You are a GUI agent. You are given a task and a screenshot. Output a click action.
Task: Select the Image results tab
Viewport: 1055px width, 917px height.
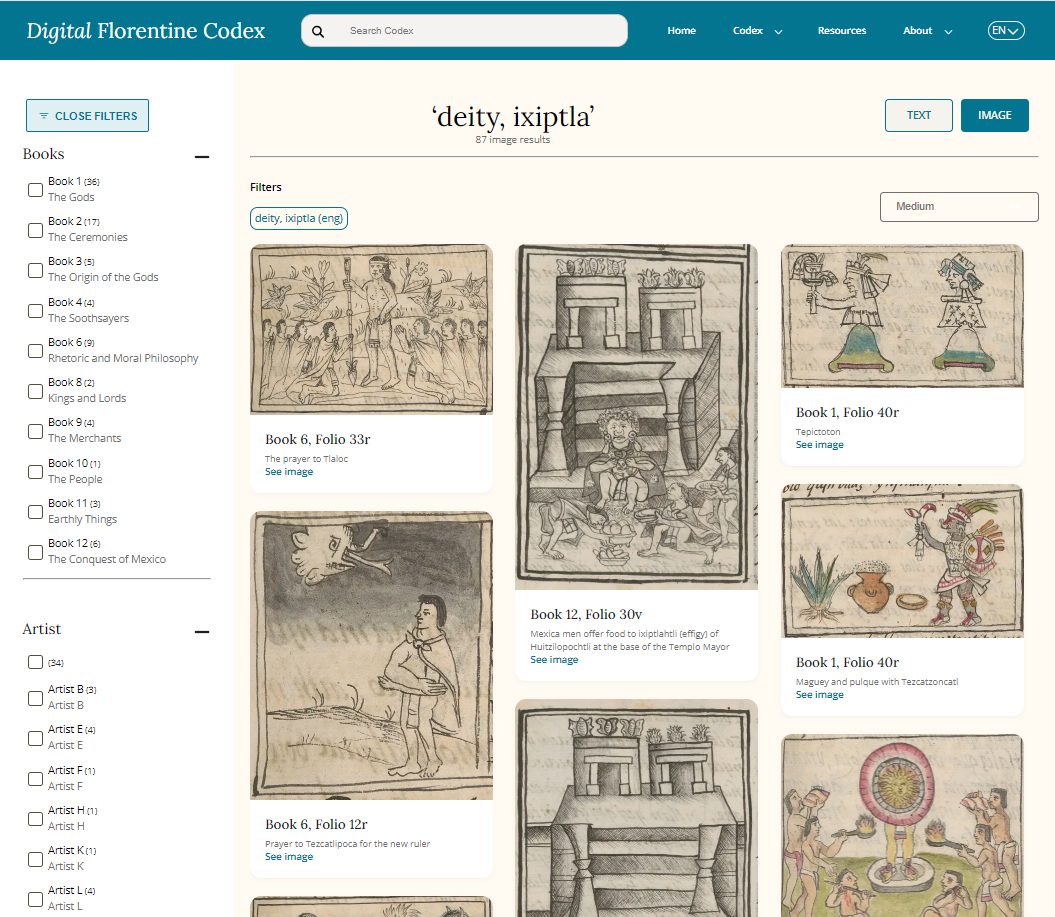pyautogui.click(x=994, y=116)
